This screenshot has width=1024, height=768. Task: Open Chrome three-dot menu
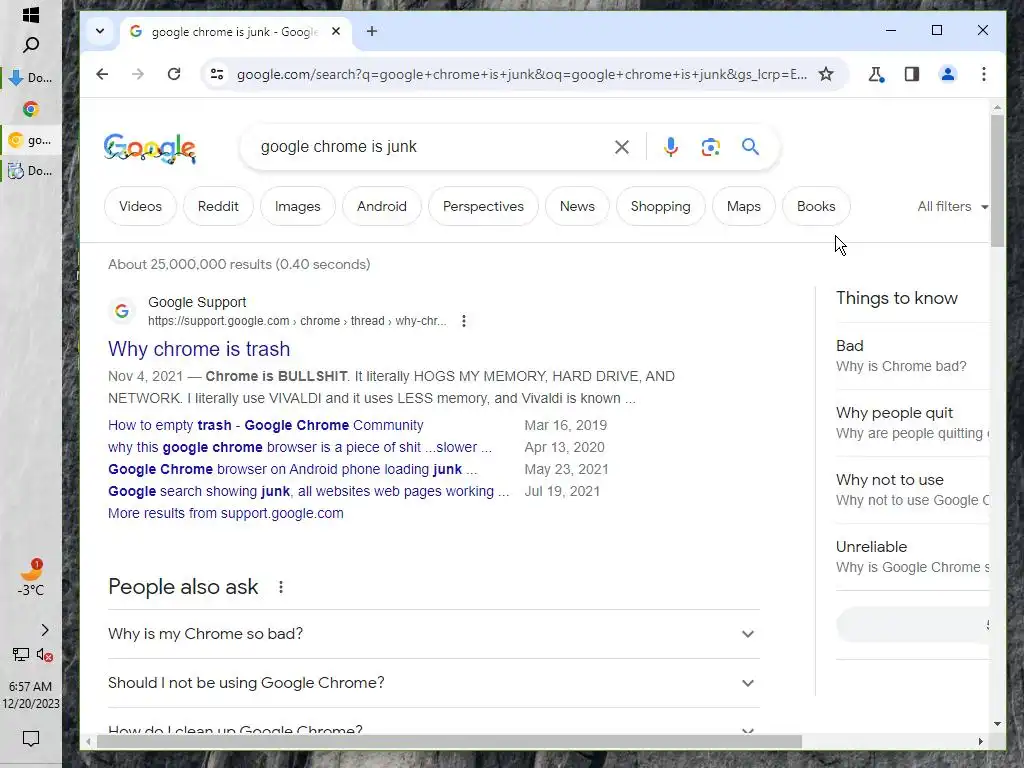click(x=984, y=74)
